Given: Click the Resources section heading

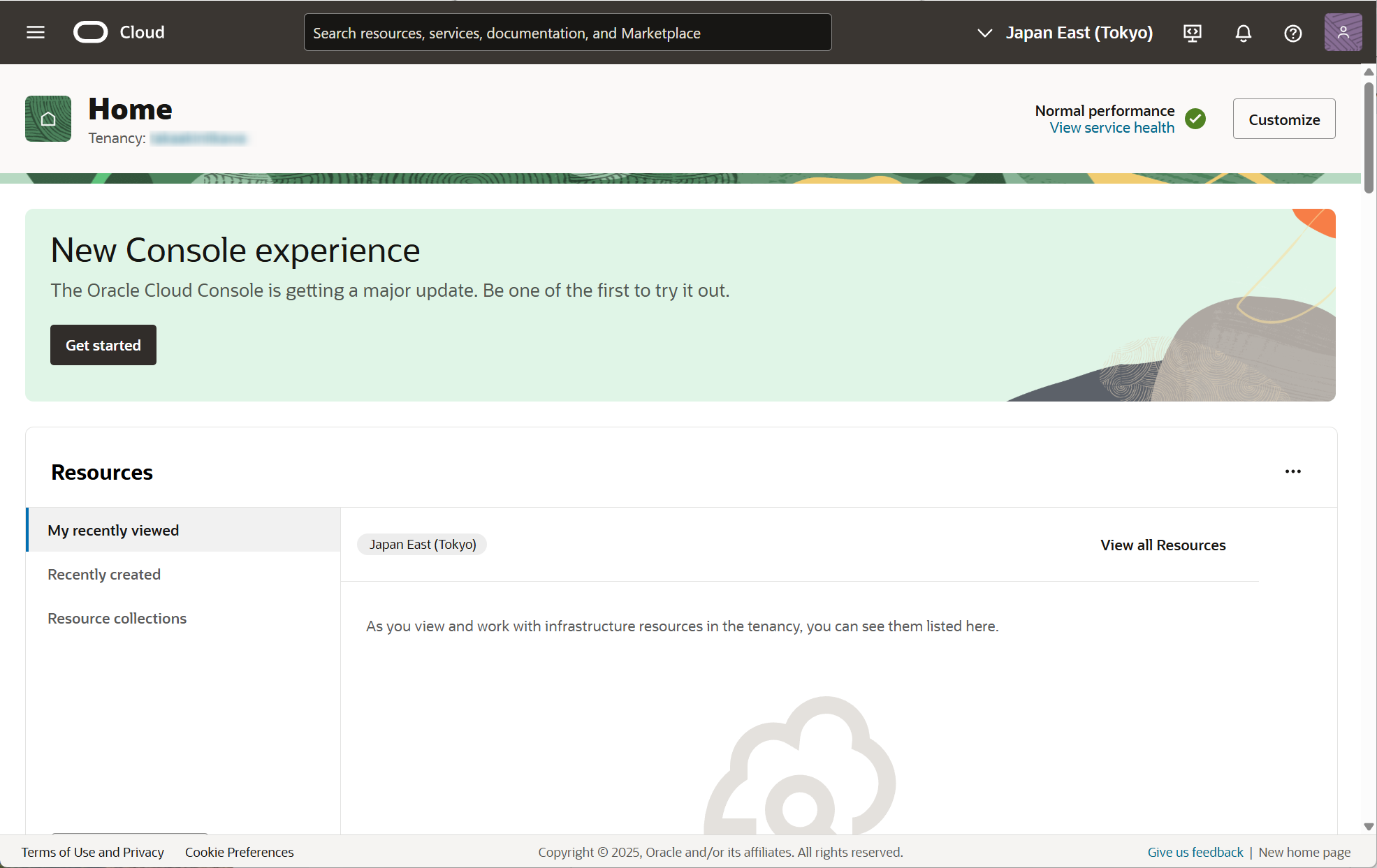Looking at the screenshot, I should click(x=102, y=472).
